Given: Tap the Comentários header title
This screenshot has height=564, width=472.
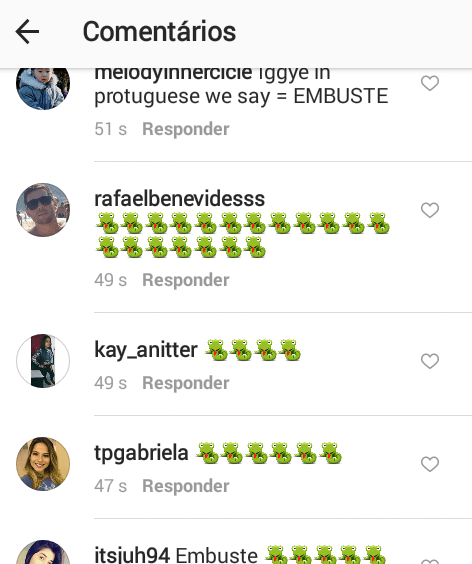Looking at the screenshot, I should point(159,32).
